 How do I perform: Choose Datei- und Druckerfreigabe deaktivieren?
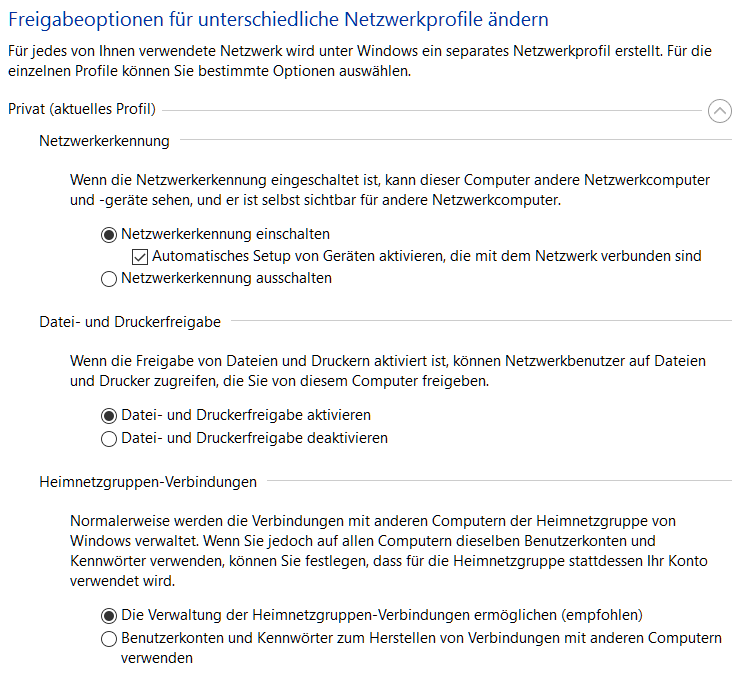(109, 439)
